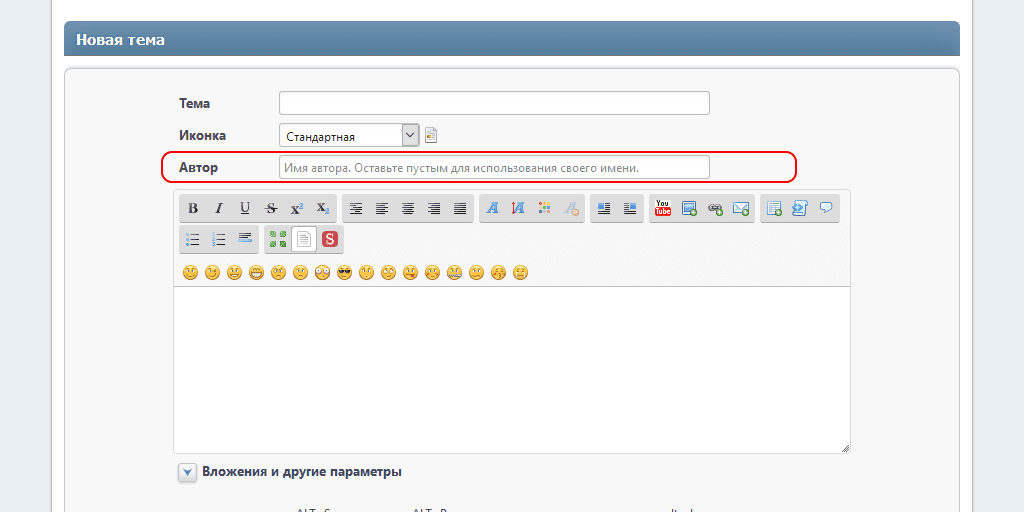Toggle the source view page icon
Image resolution: width=1024 pixels, height=512 pixels.
click(304, 239)
